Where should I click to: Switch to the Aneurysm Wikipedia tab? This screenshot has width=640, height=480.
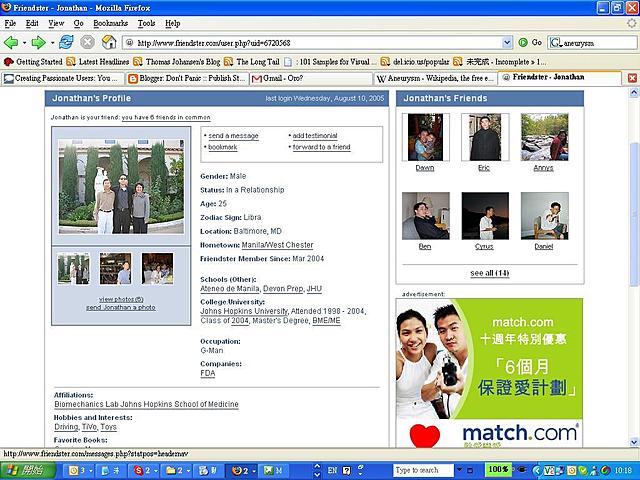point(436,78)
